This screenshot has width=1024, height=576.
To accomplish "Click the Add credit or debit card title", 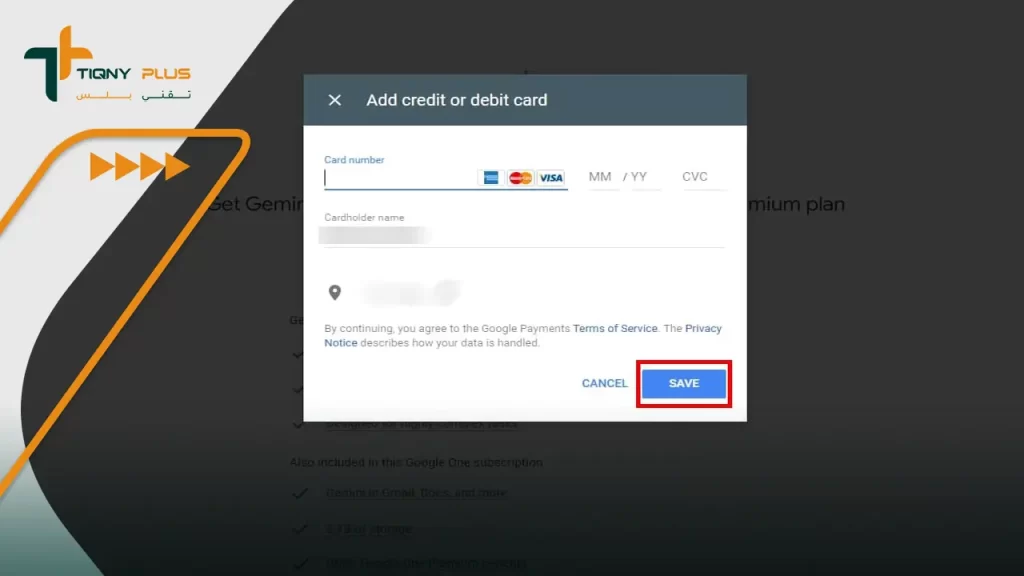I will point(456,100).
